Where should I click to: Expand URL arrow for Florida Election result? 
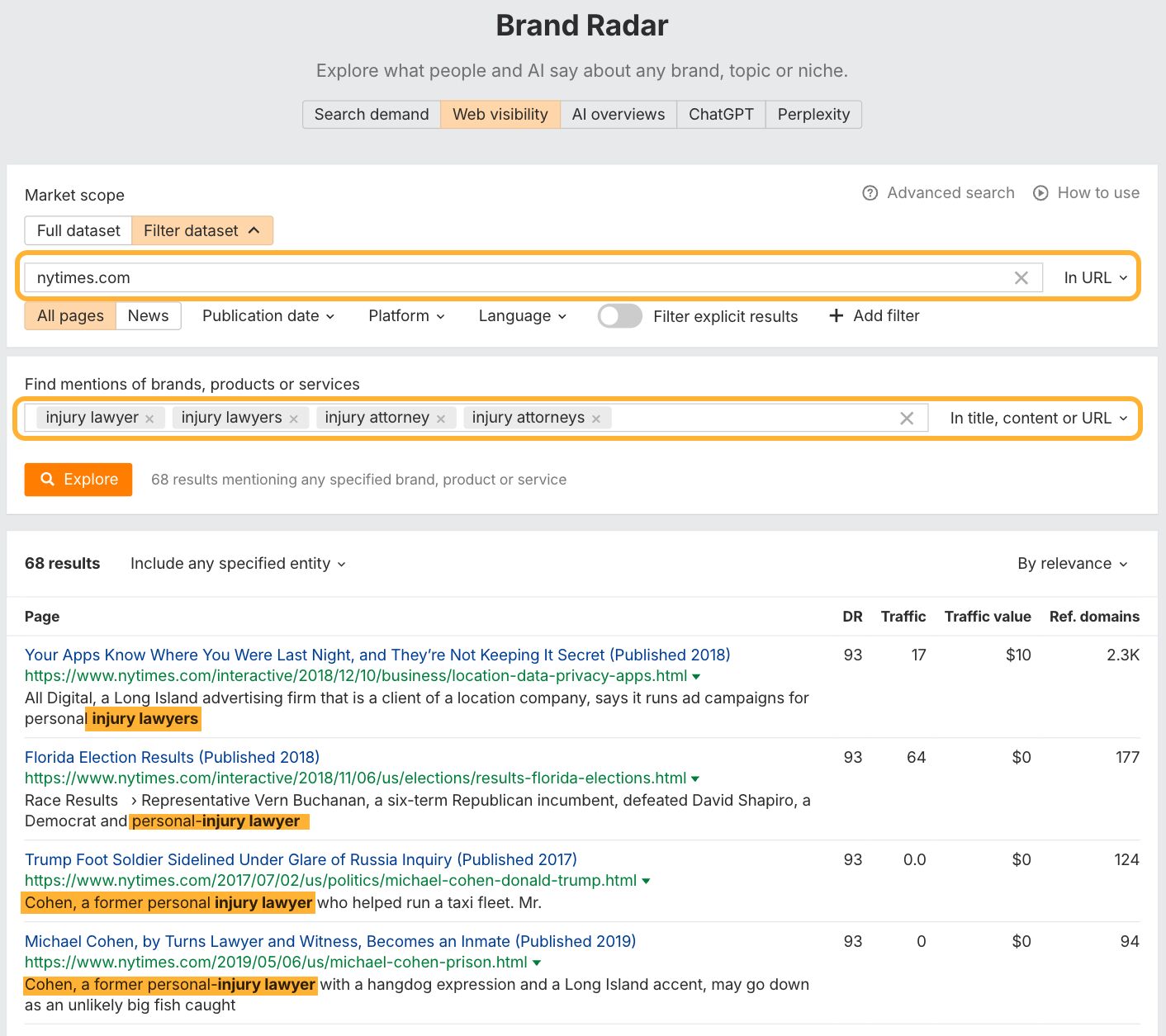tap(695, 779)
